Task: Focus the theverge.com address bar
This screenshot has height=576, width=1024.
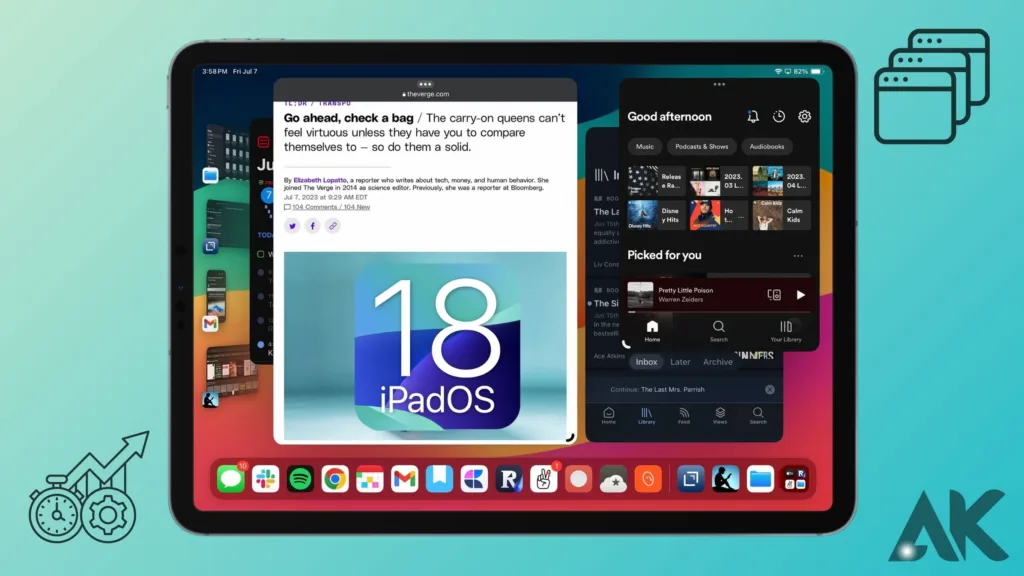Action: (x=425, y=94)
